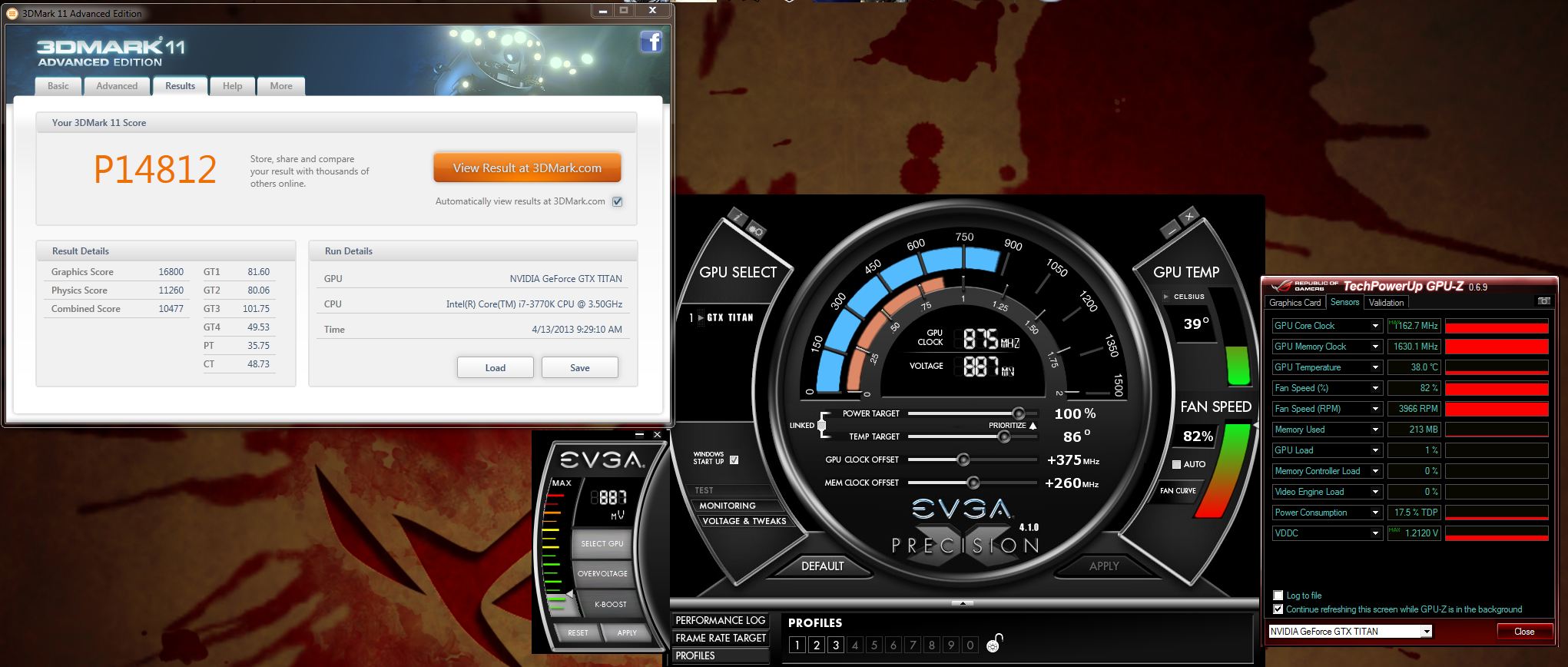1568x667 pixels.
Task: Click the profile lock icon
Action: pos(994,643)
